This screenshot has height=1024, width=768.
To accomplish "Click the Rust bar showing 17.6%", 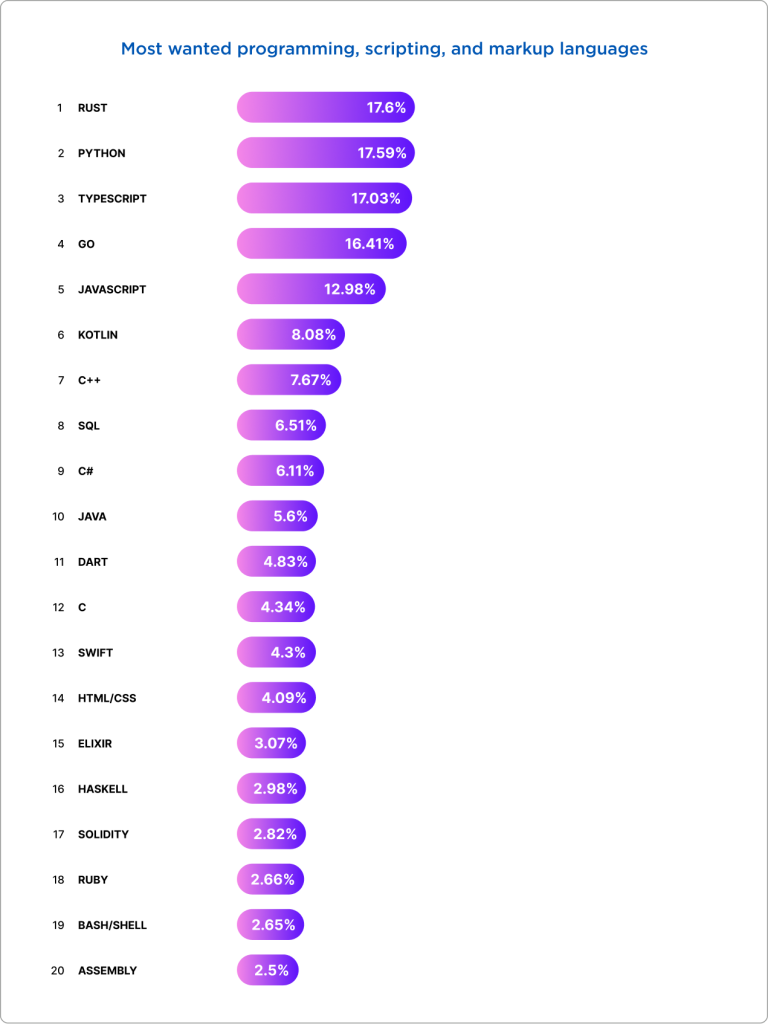I will coord(325,108).
